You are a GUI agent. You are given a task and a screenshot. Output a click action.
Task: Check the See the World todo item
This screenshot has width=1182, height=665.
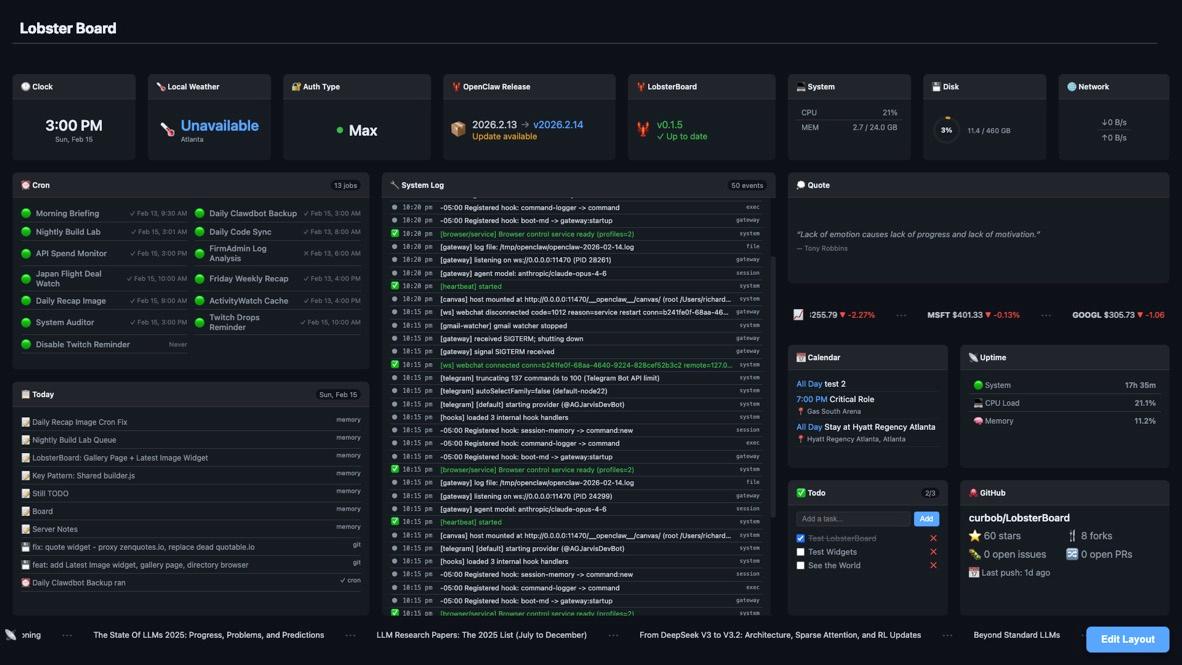(x=800, y=565)
